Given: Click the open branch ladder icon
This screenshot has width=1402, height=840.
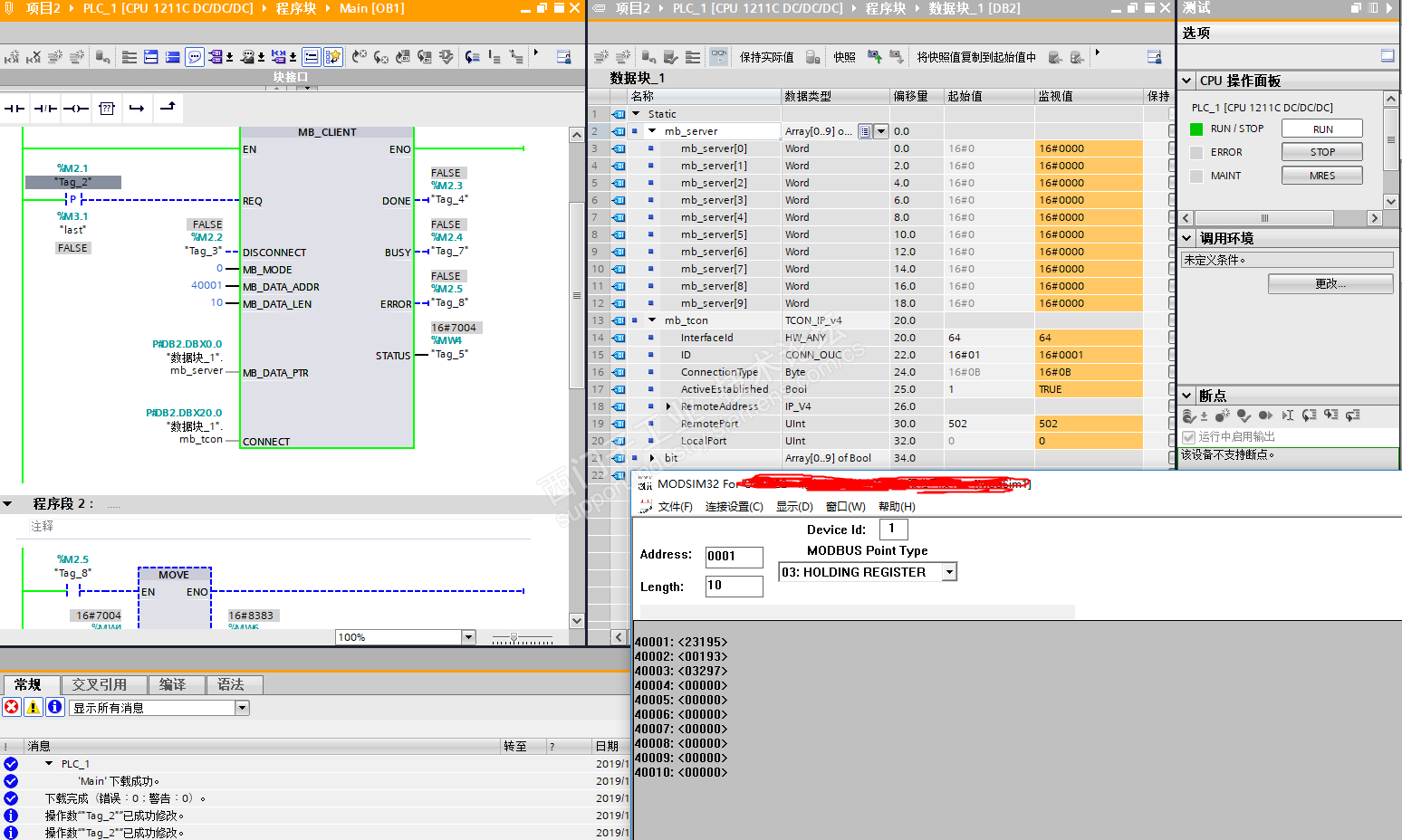Looking at the screenshot, I should pyautogui.click(x=137, y=109).
